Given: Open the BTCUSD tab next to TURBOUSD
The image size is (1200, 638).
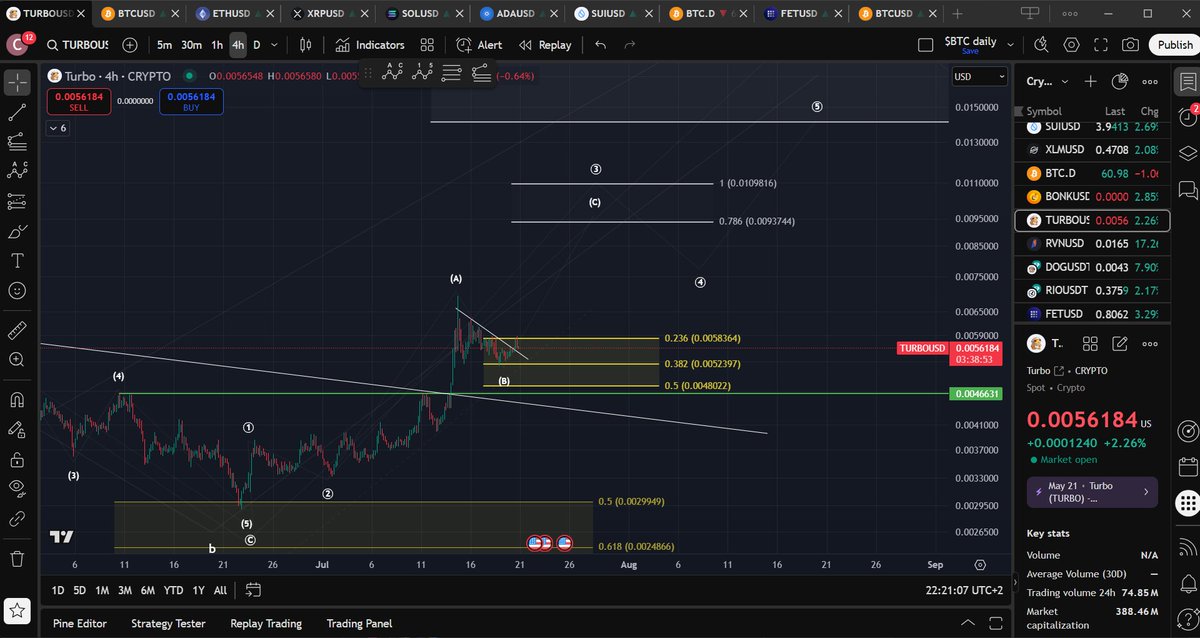Looking at the screenshot, I should click(x=138, y=13).
